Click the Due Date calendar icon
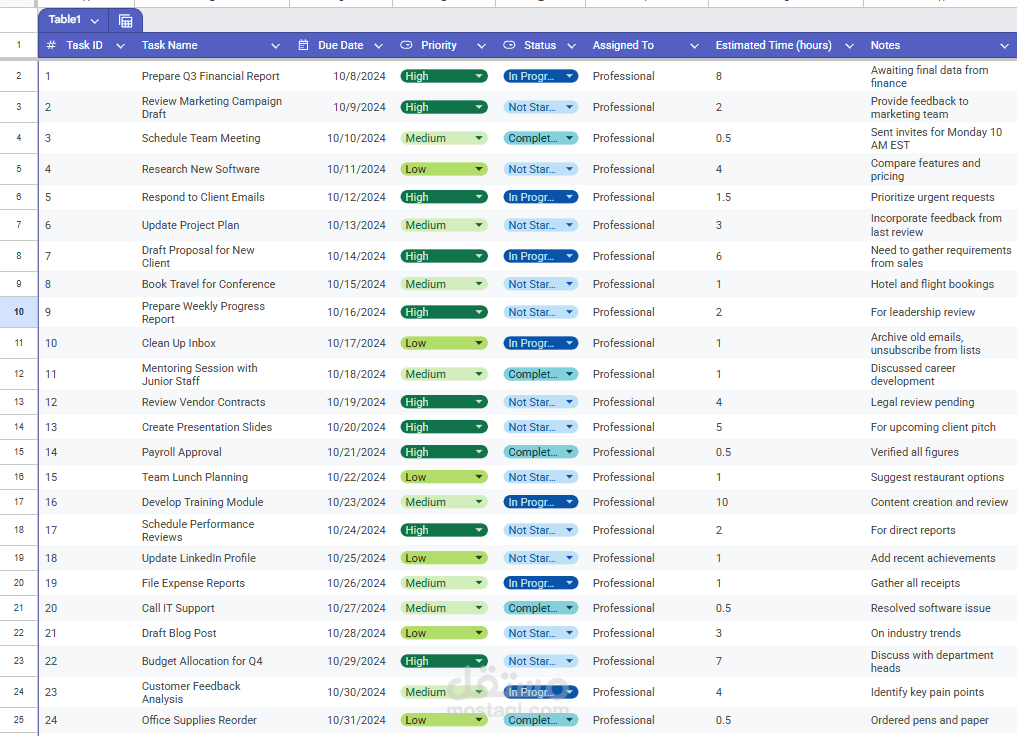 (303, 45)
